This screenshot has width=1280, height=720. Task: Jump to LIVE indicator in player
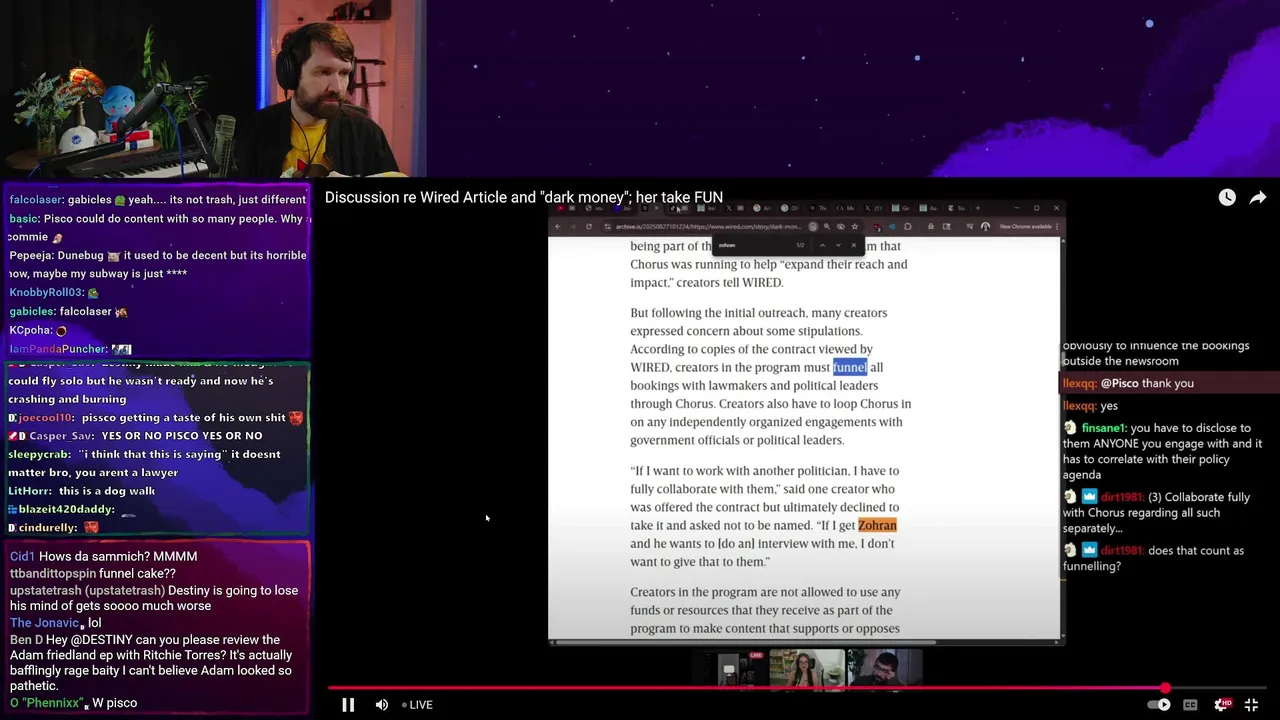(417, 705)
